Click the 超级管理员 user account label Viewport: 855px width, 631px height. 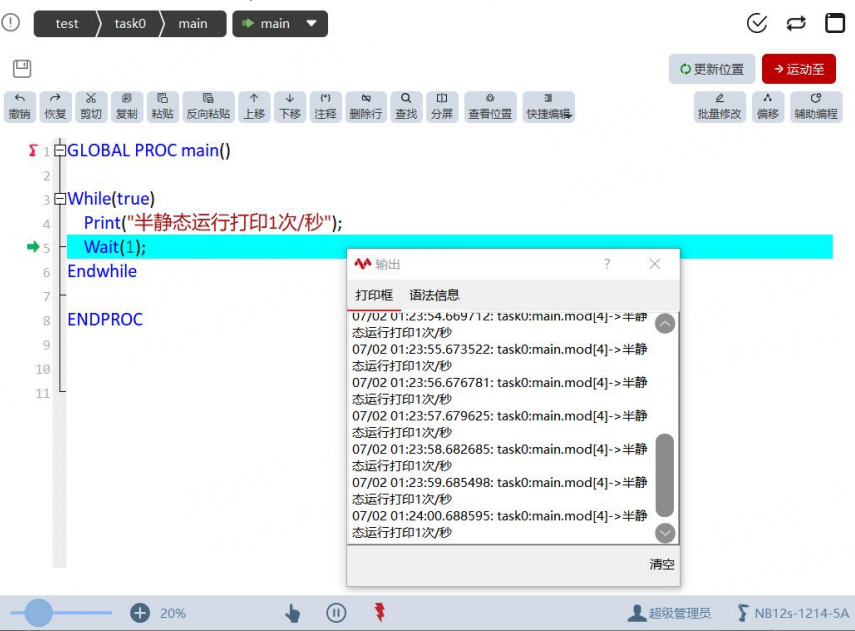coord(669,614)
